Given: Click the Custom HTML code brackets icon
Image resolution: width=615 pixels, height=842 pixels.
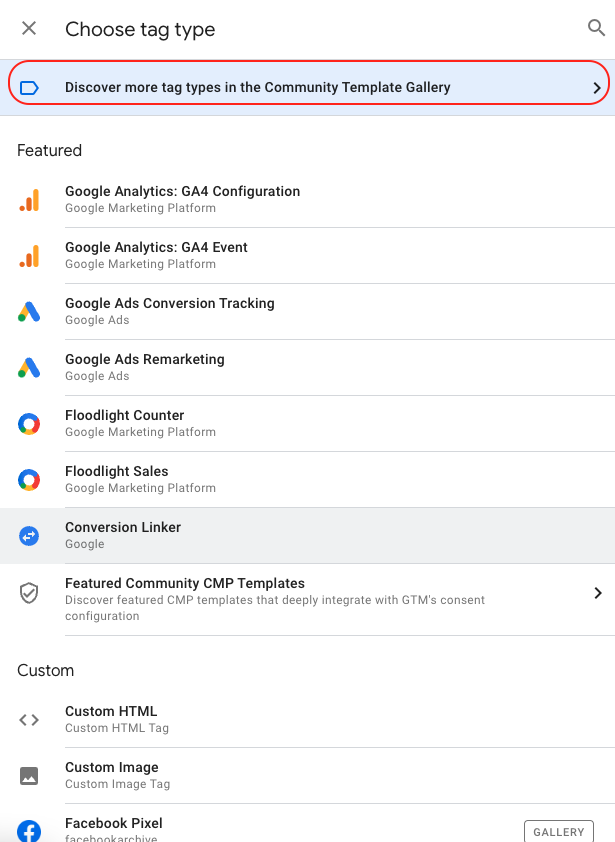Looking at the screenshot, I should point(29,720).
